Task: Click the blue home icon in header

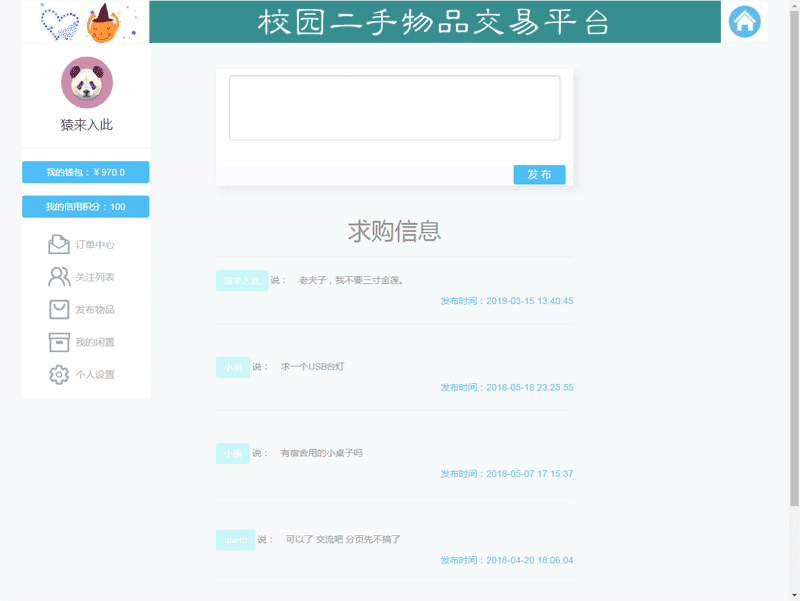Action: point(745,22)
